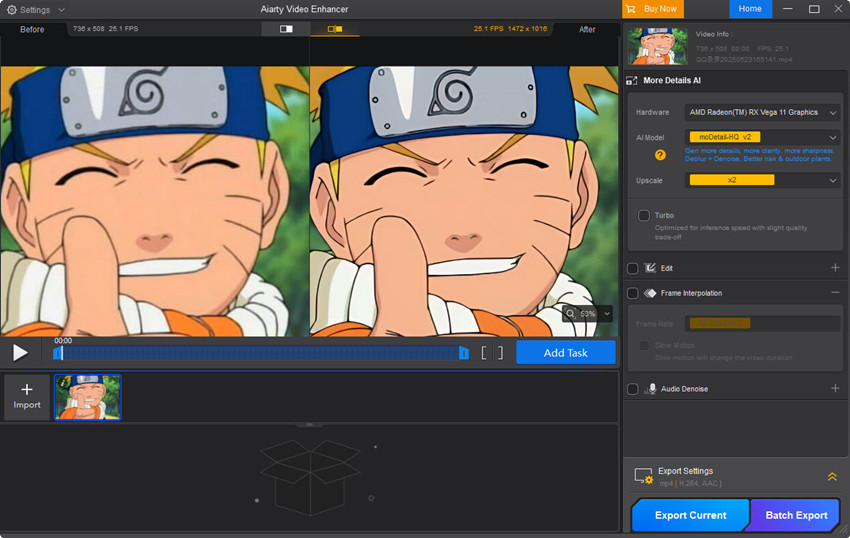Expand the Edit section plus
The image size is (850, 538).
(x=835, y=268)
